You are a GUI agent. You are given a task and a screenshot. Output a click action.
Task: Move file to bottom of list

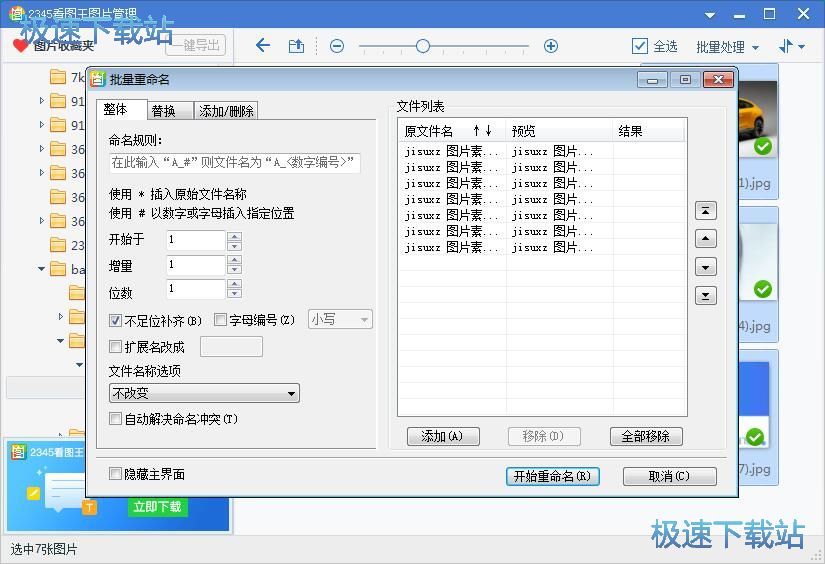click(706, 295)
